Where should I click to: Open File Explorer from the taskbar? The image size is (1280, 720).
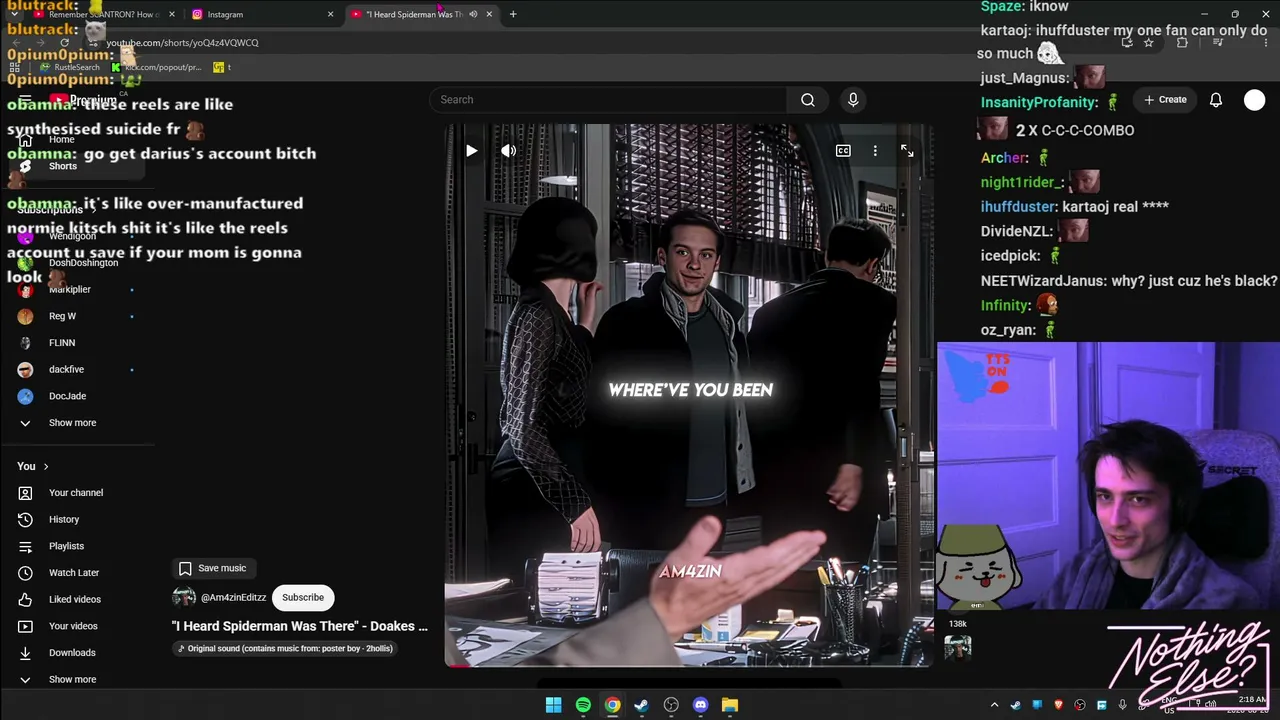click(730, 705)
